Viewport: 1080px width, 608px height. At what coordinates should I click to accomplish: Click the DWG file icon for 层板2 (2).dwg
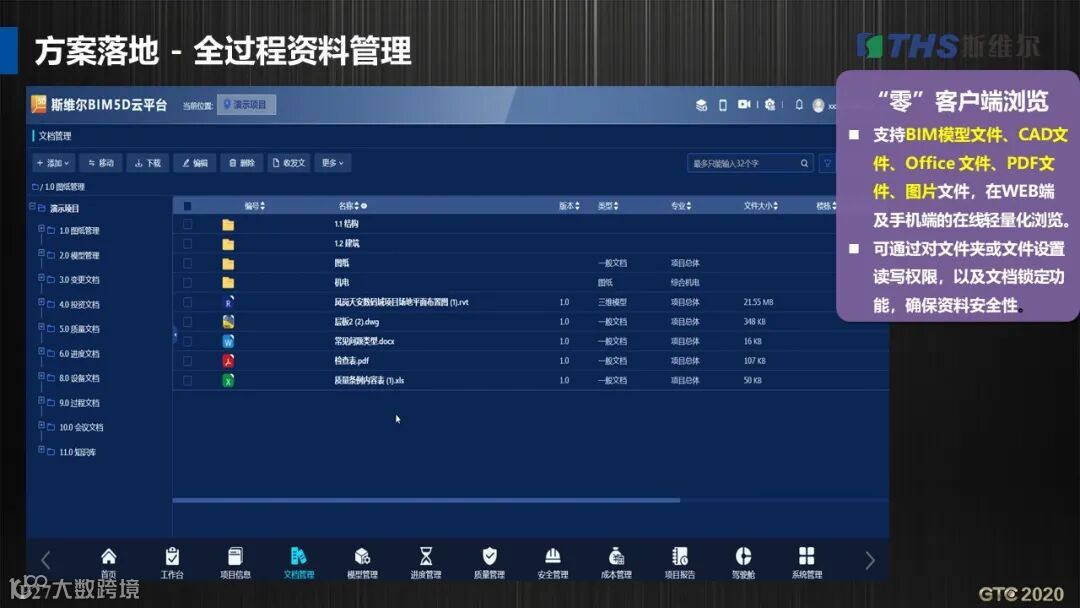[x=228, y=322]
